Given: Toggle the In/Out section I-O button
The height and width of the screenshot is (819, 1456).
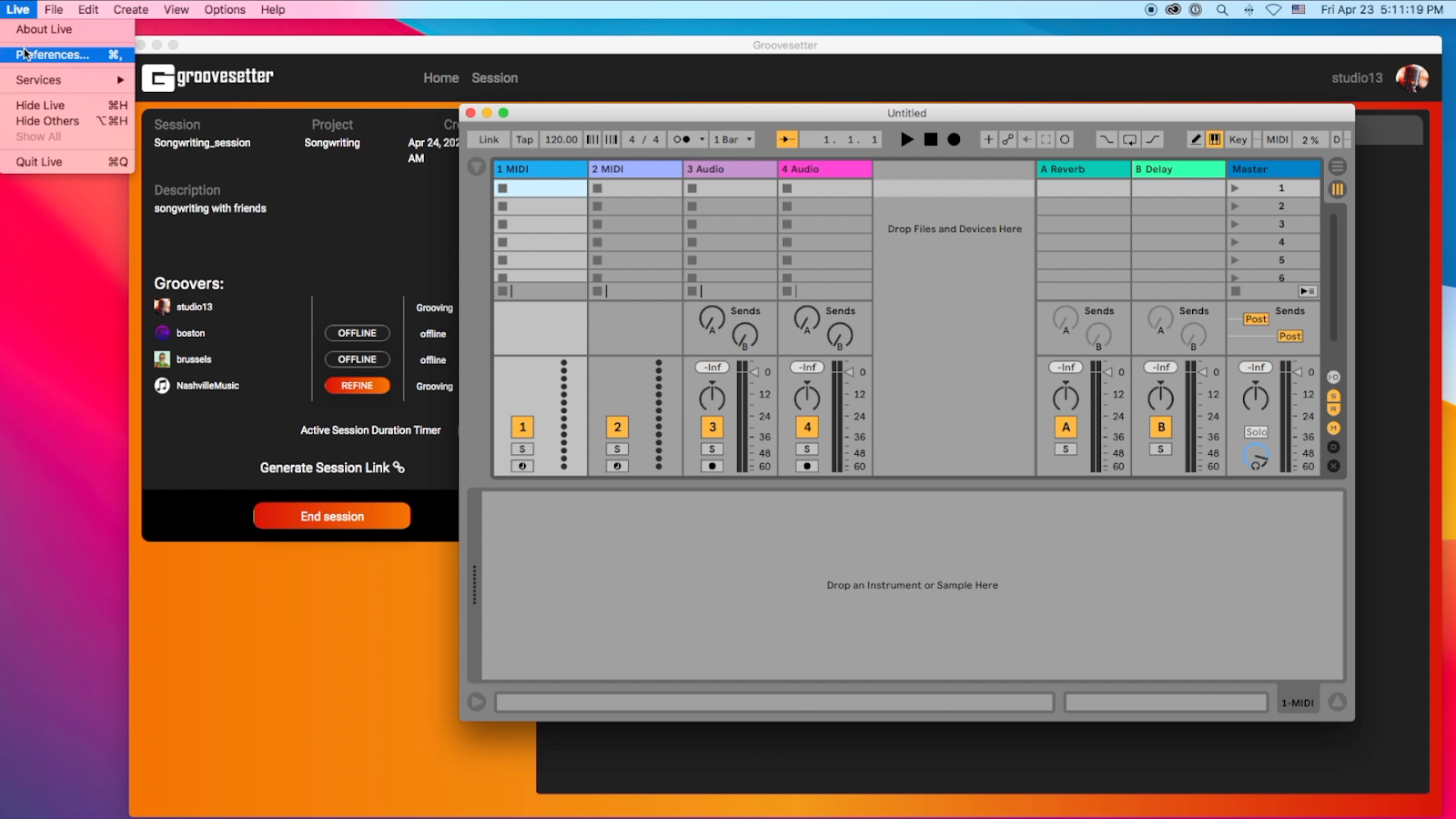Looking at the screenshot, I should click(x=1333, y=377).
